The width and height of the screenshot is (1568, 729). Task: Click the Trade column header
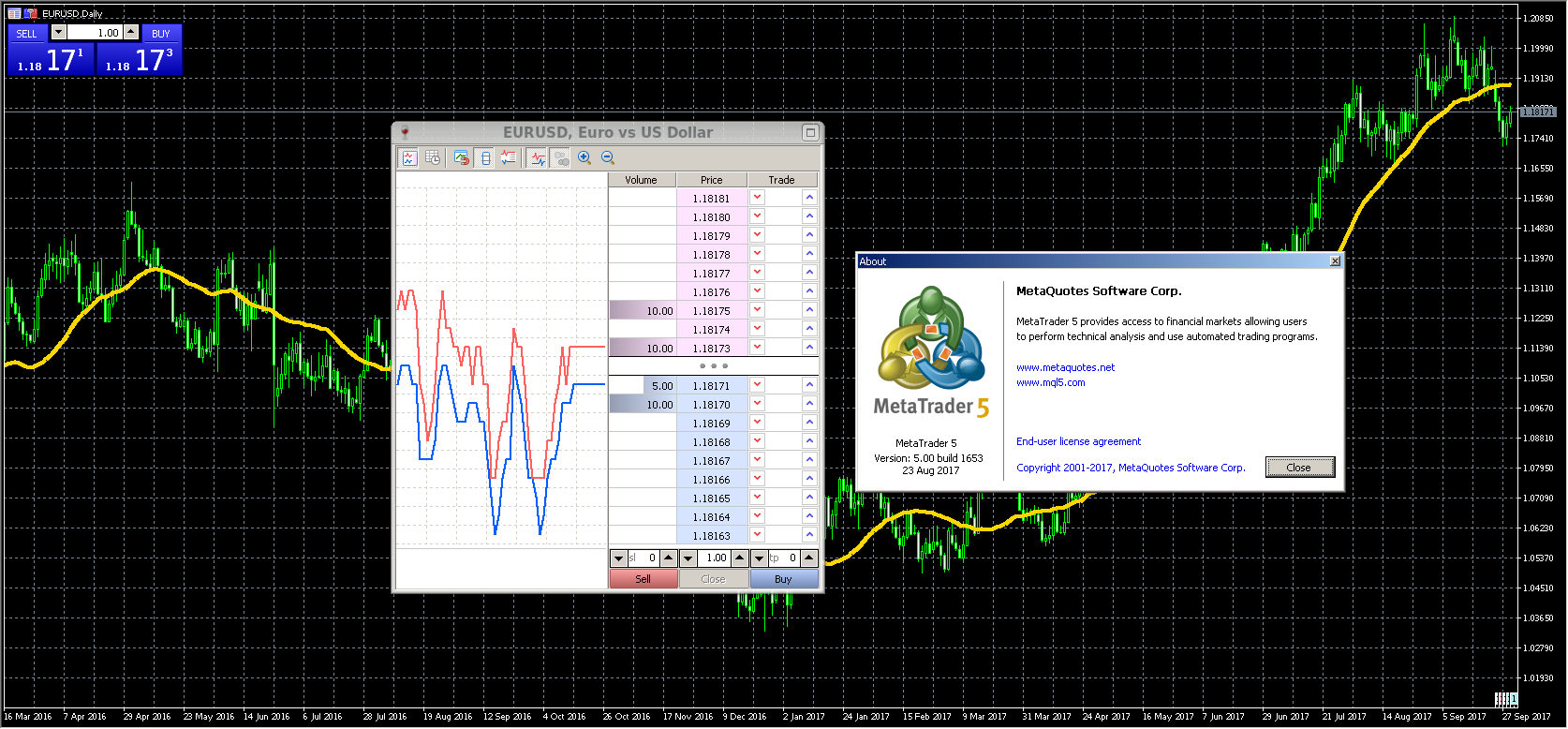tap(782, 180)
